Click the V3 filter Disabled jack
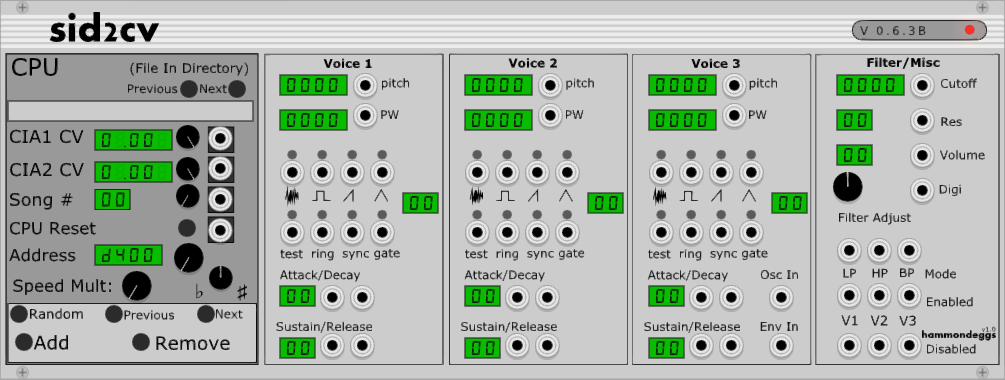1005x380 pixels. 909,346
